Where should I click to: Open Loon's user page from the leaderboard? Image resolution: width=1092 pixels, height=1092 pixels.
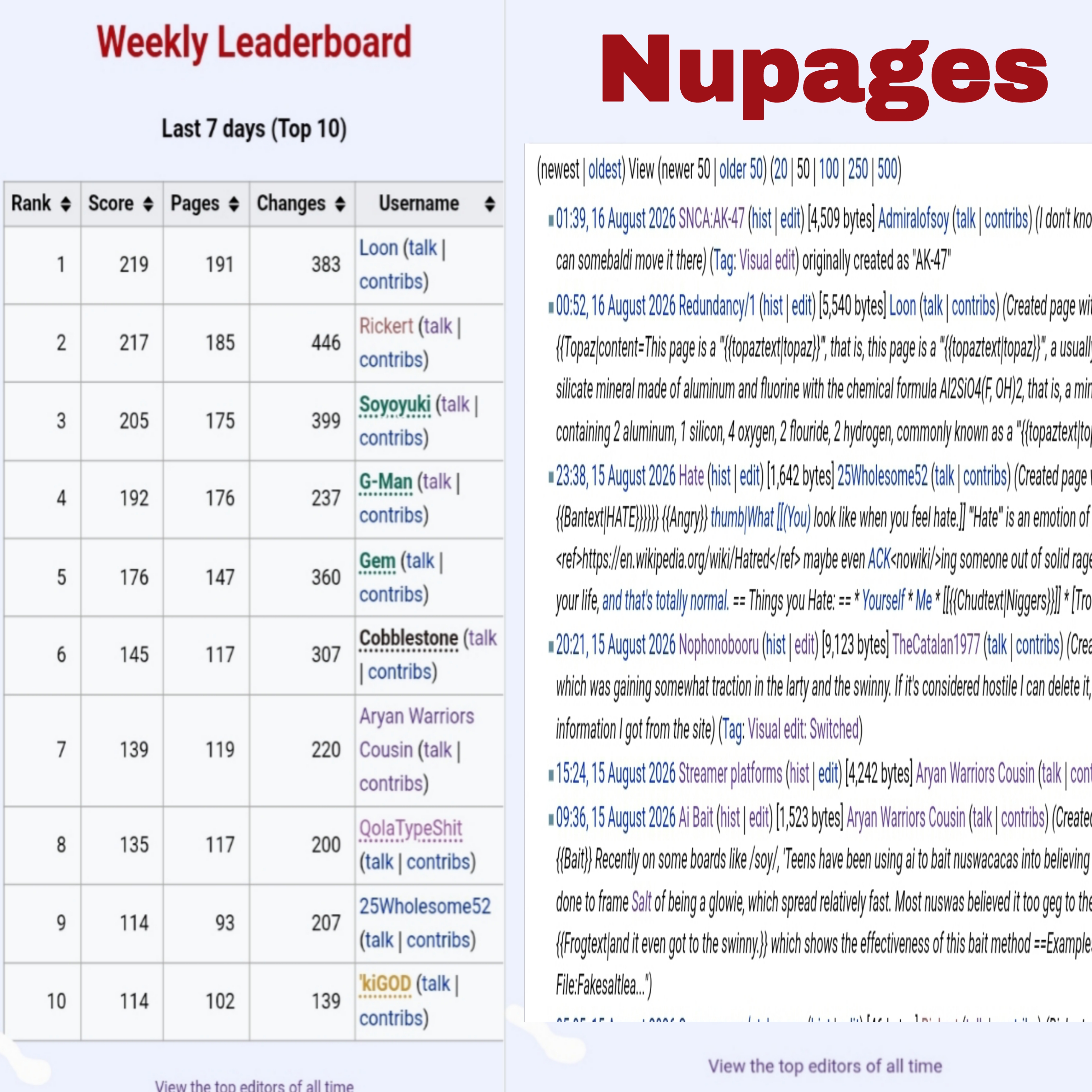coord(378,248)
